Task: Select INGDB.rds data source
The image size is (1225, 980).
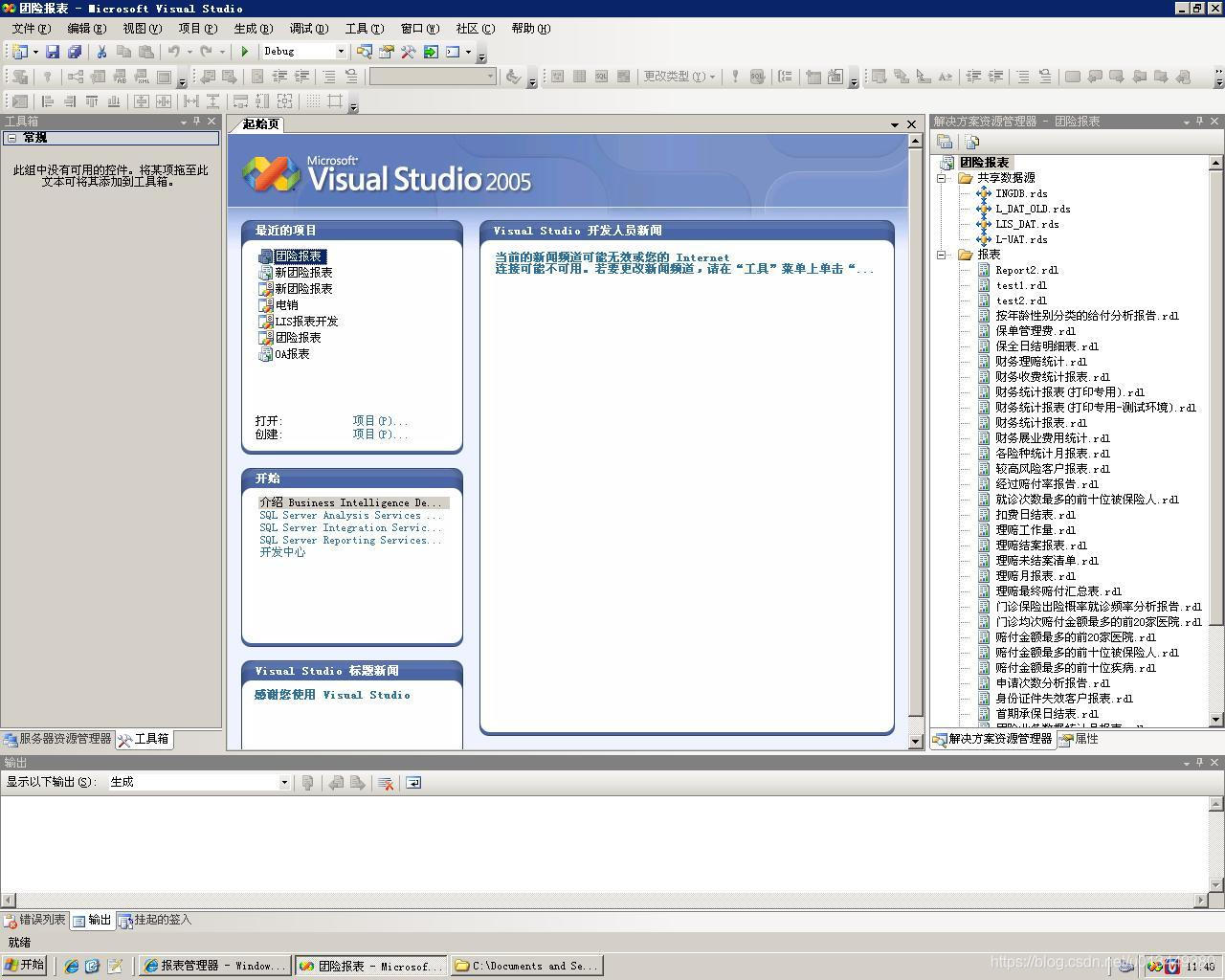Action: pyautogui.click(x=1021, y=193)
